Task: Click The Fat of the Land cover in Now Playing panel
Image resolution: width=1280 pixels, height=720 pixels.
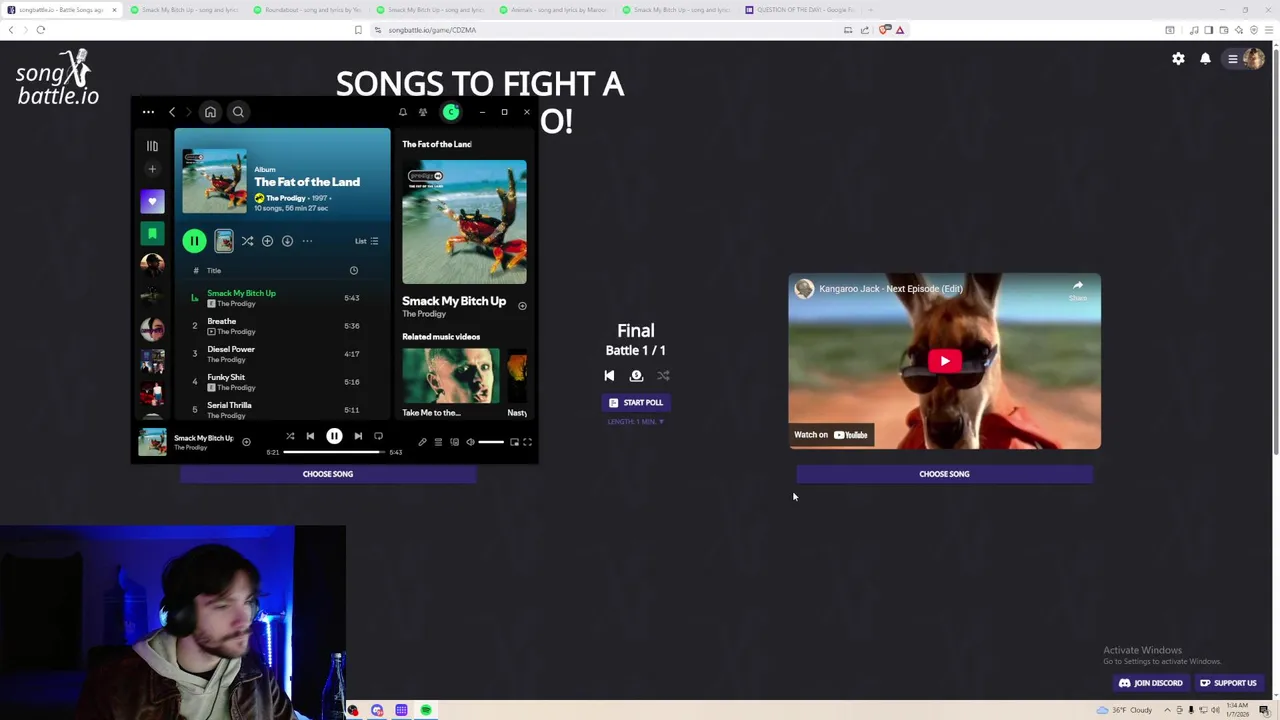Action: 464,222
